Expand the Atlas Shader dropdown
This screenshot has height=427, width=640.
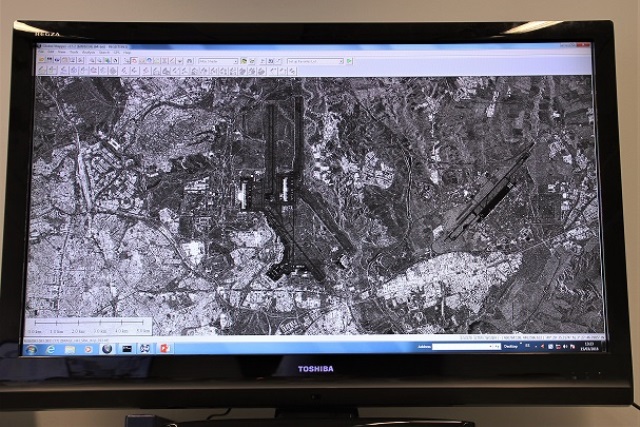(x=236, y=61)
